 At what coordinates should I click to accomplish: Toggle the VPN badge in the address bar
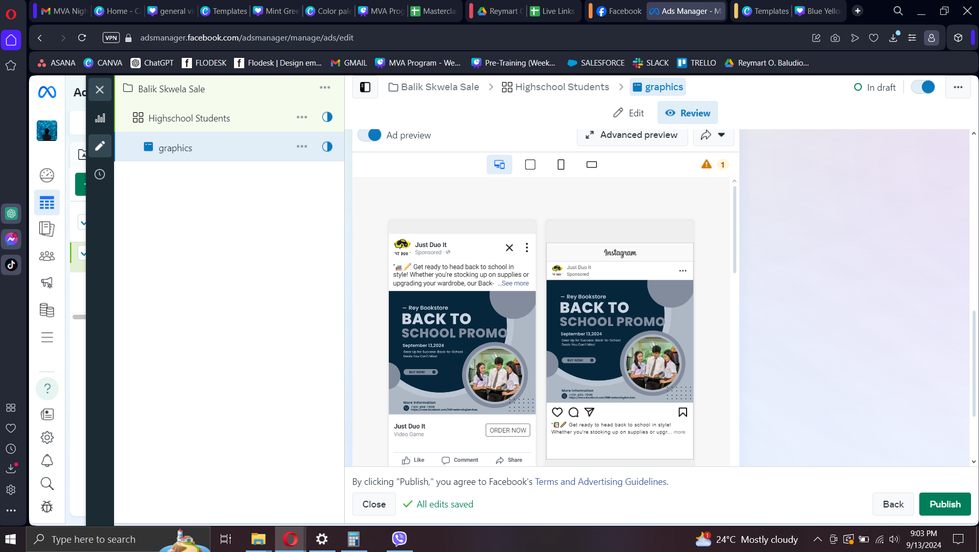tap(111, 37)
